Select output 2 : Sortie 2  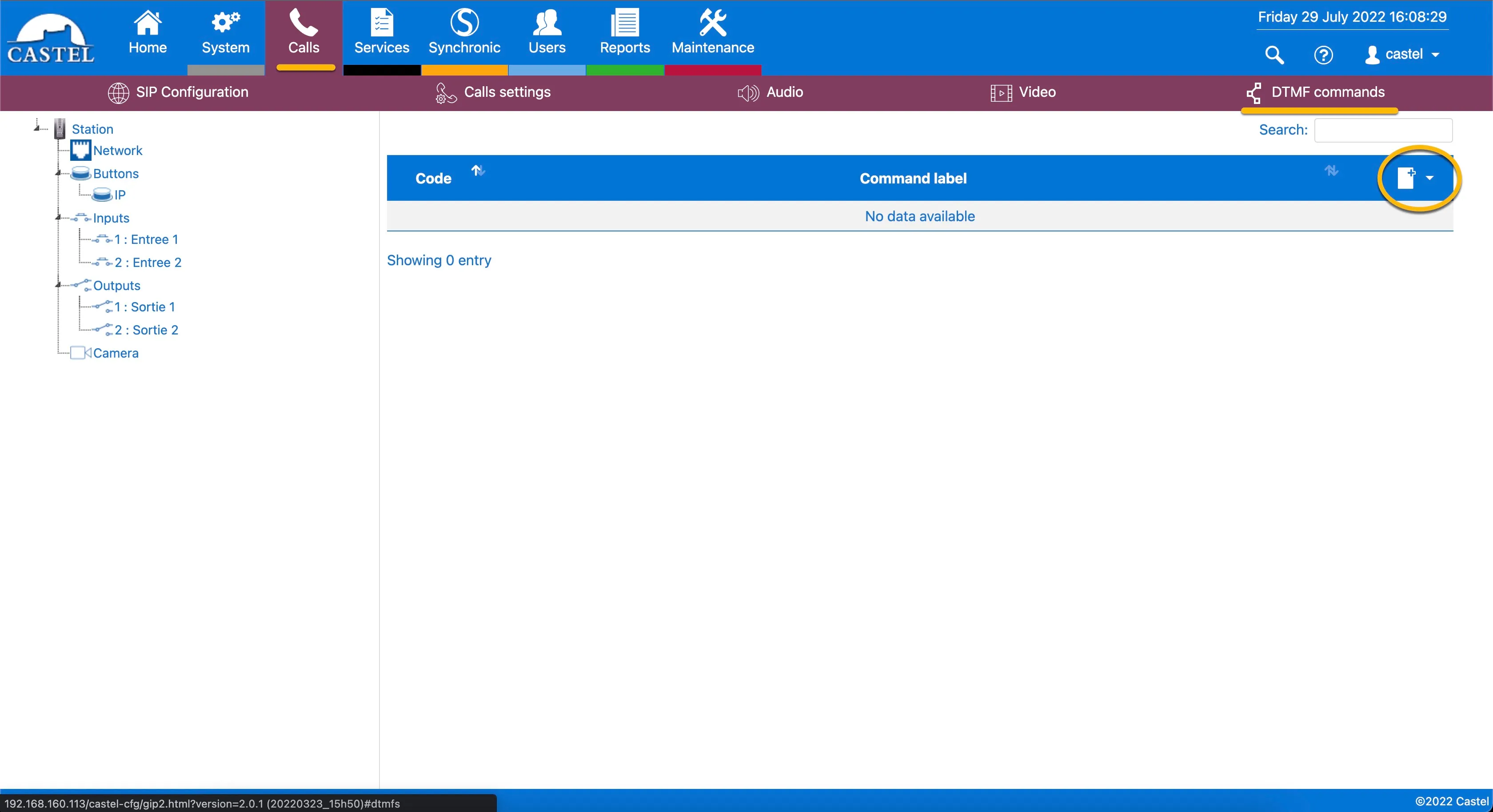(x=146, y=330)
